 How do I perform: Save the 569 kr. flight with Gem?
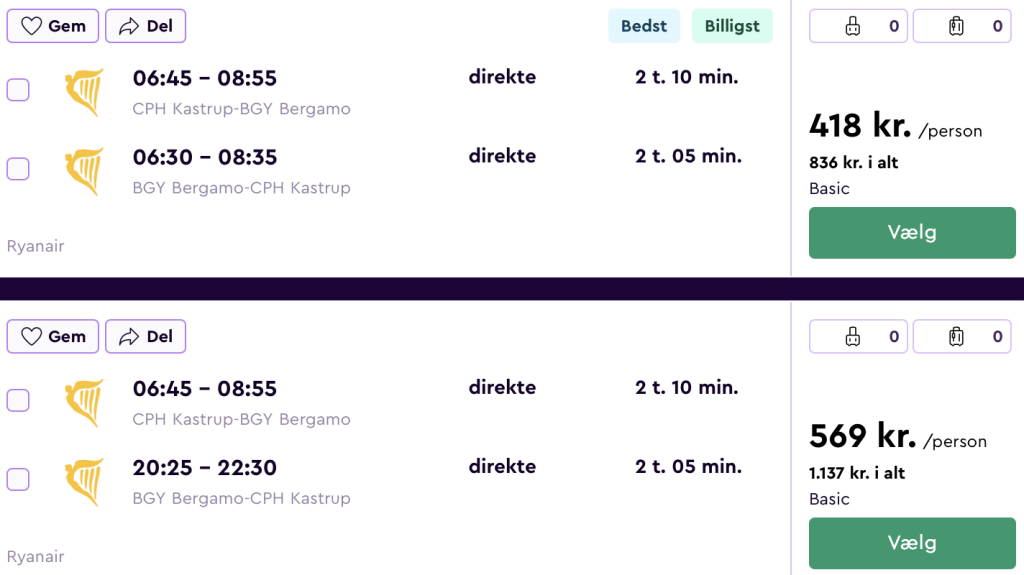tap(53, 337)
